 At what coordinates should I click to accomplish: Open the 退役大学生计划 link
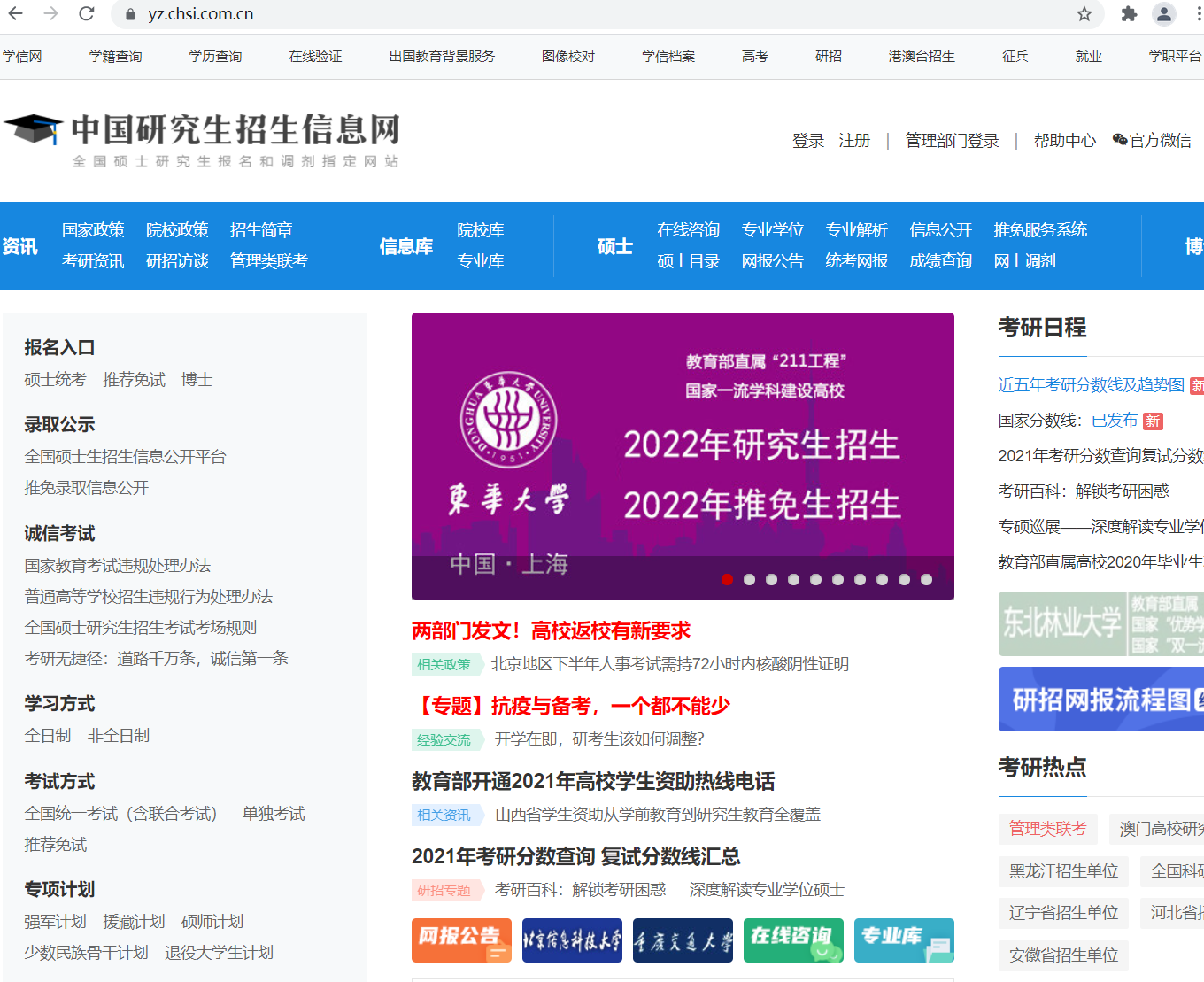219,953
